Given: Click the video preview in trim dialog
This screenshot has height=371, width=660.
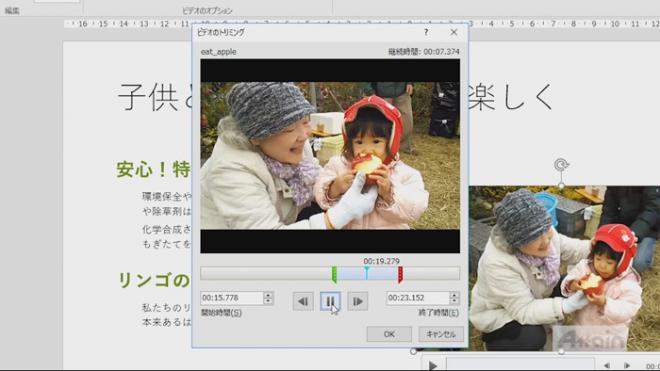Looking at the screenshot, I should (x=330, y=156).
